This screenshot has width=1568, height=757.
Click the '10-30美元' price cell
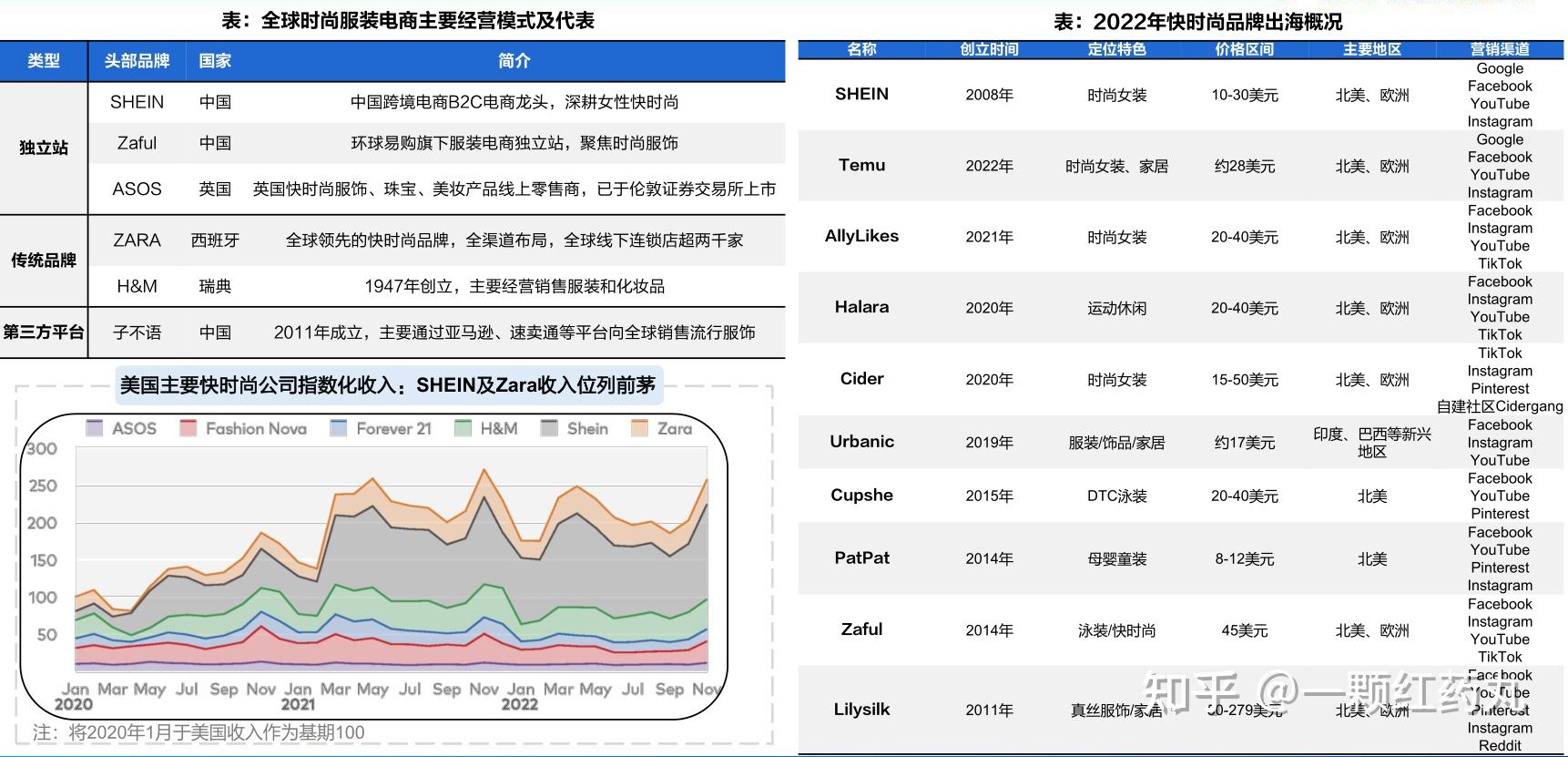(1244, 95)
